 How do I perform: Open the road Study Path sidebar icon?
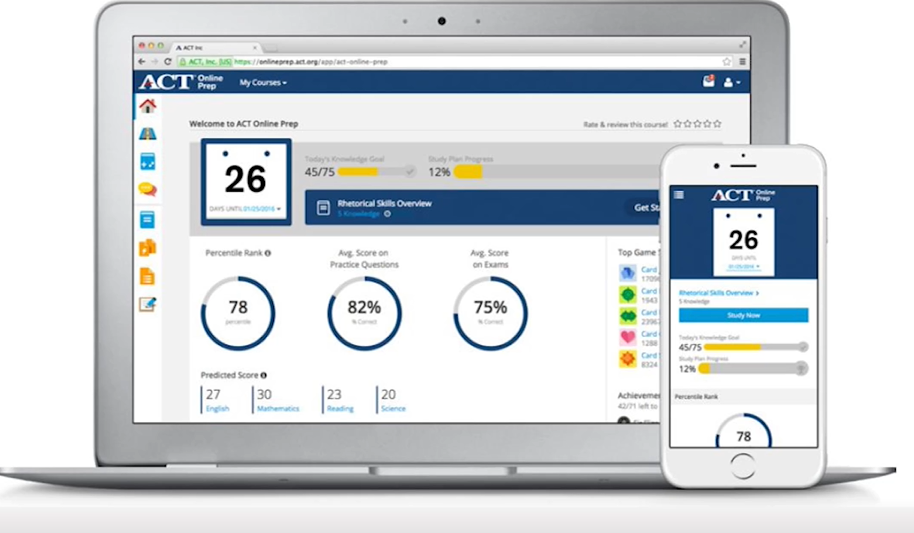click(x=147, y=134)
